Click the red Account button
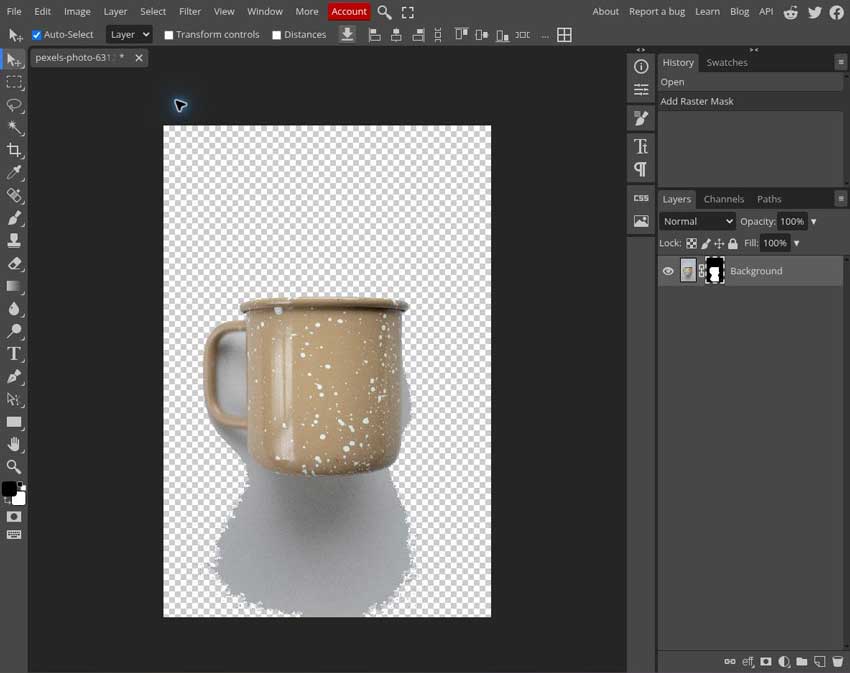Screen dimensions: 850x673 [x=349, y=11]
